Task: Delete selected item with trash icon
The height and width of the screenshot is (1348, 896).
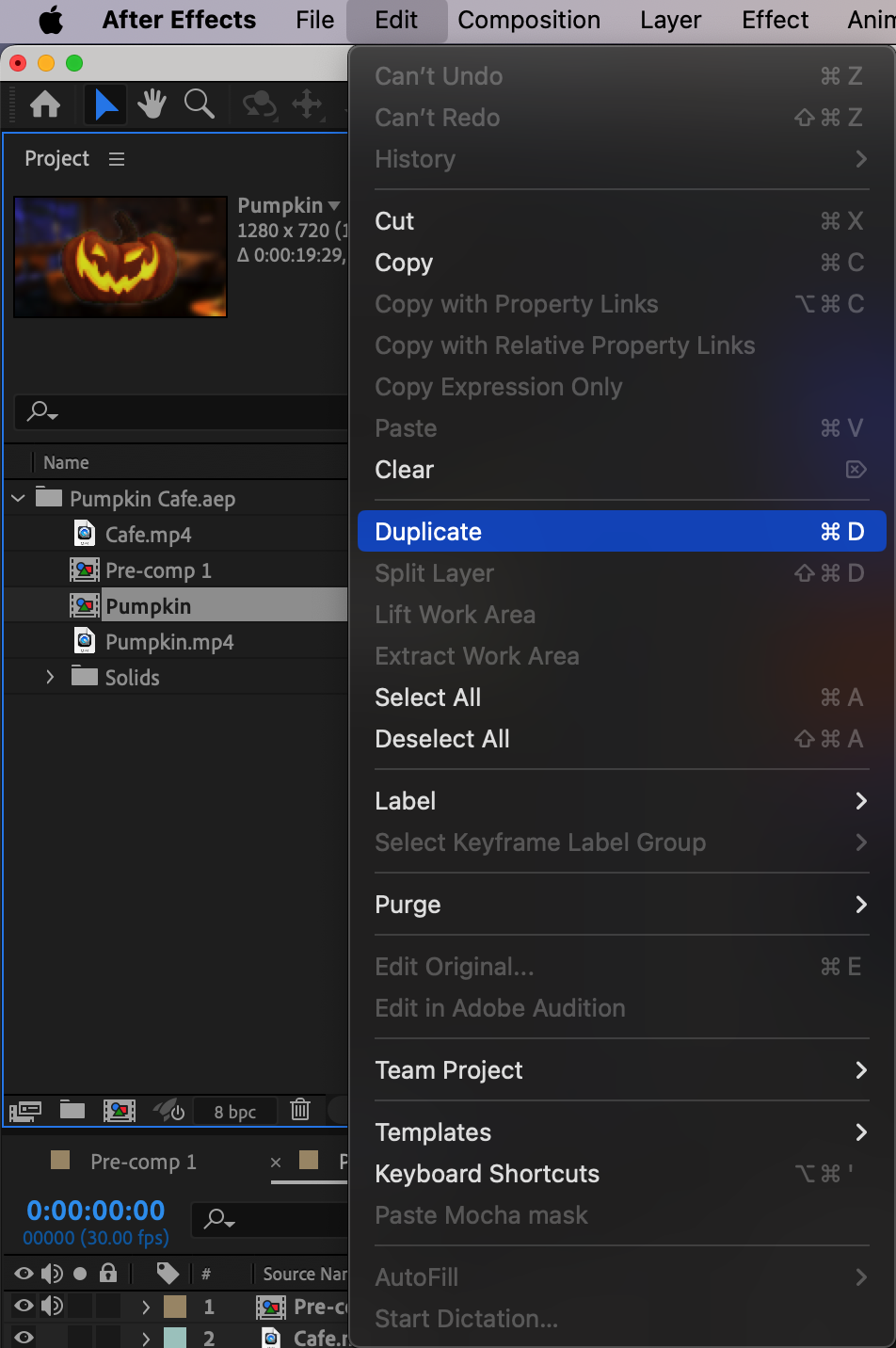Action: [x=300, y=1110]
